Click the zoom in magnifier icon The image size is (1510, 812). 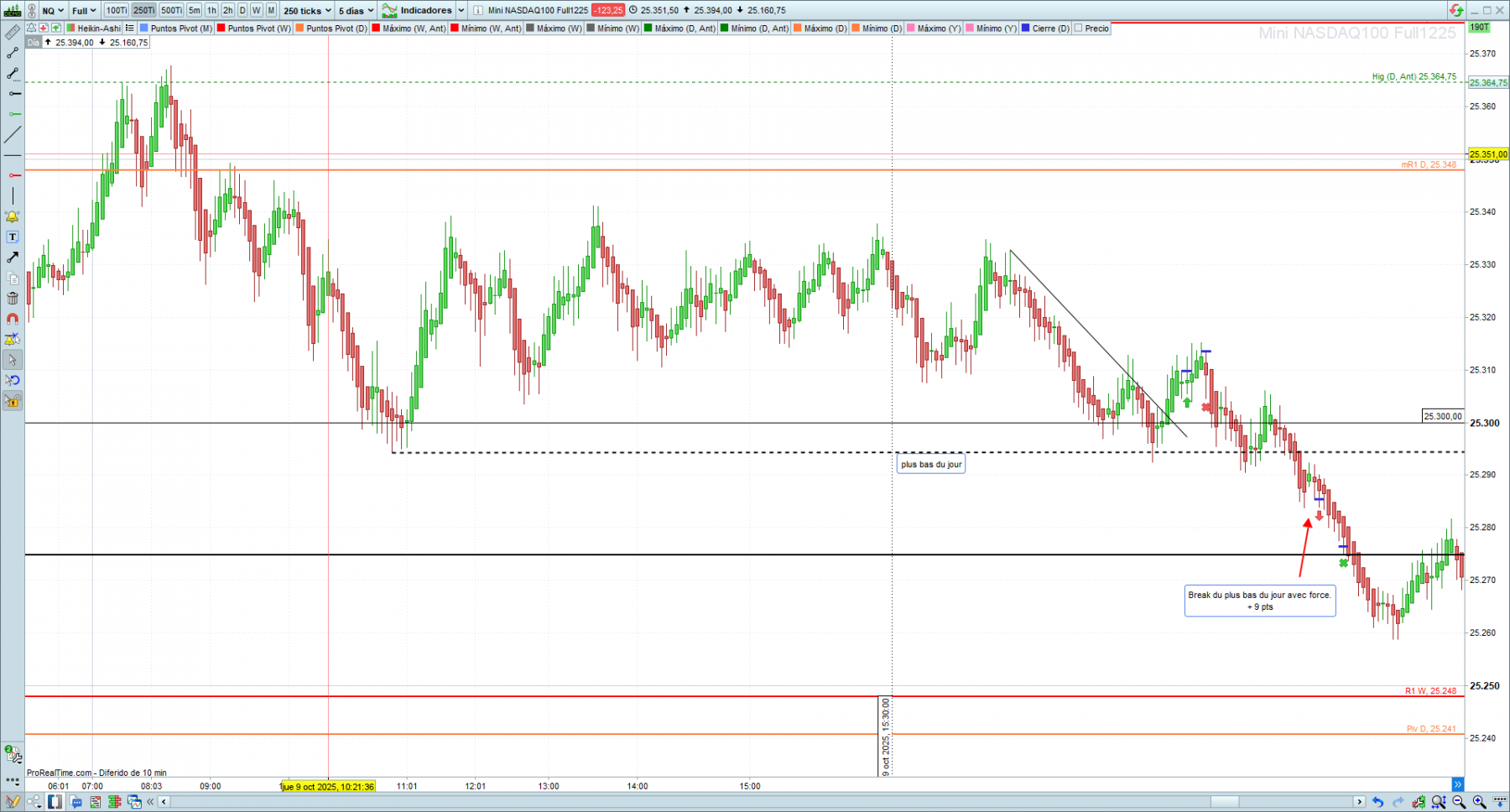(1479, 802)
